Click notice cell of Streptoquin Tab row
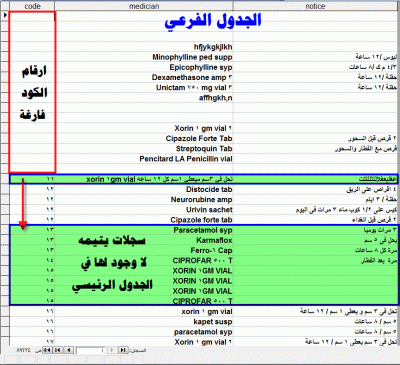This screenshot has width=400, height=365. (x=315, y=148)
